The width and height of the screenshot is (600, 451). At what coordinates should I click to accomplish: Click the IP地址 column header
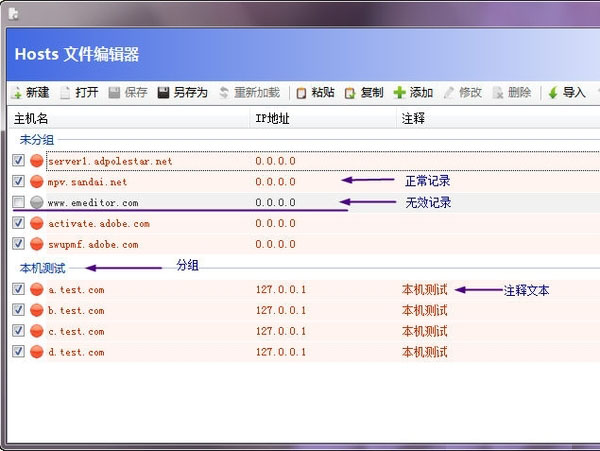tap(275, 119)
